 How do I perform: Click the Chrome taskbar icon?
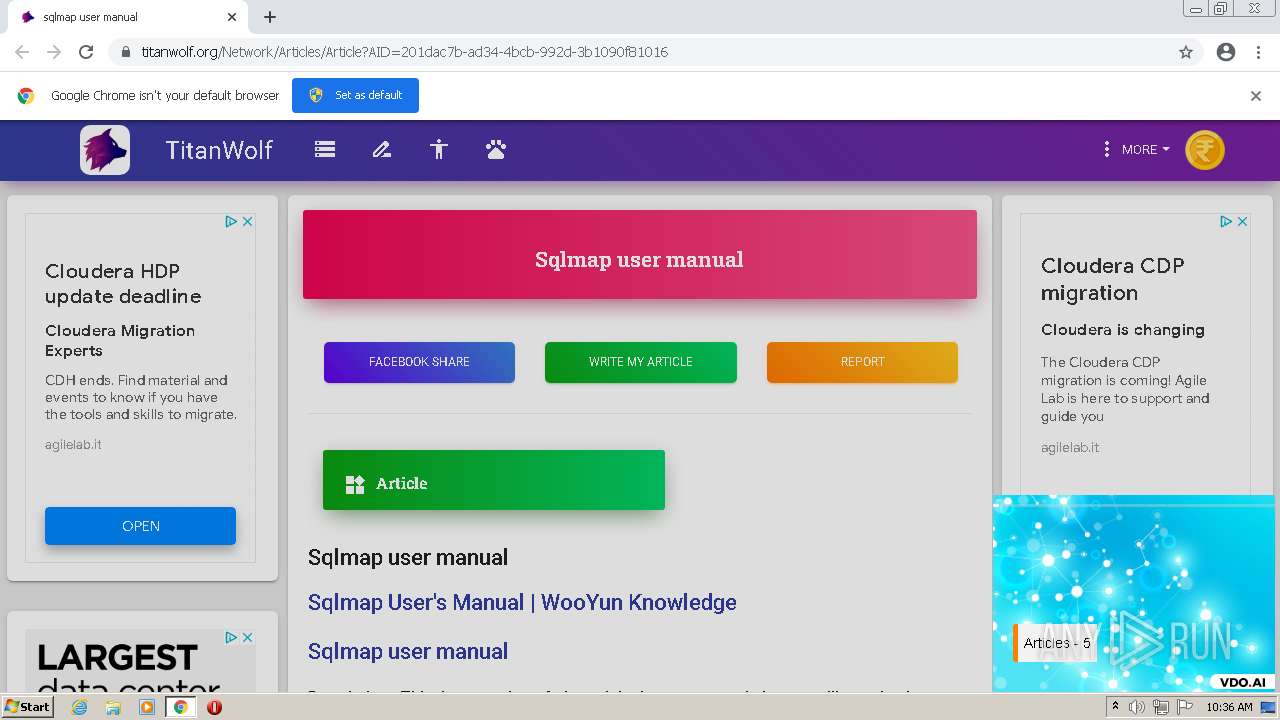click(181, 706)
